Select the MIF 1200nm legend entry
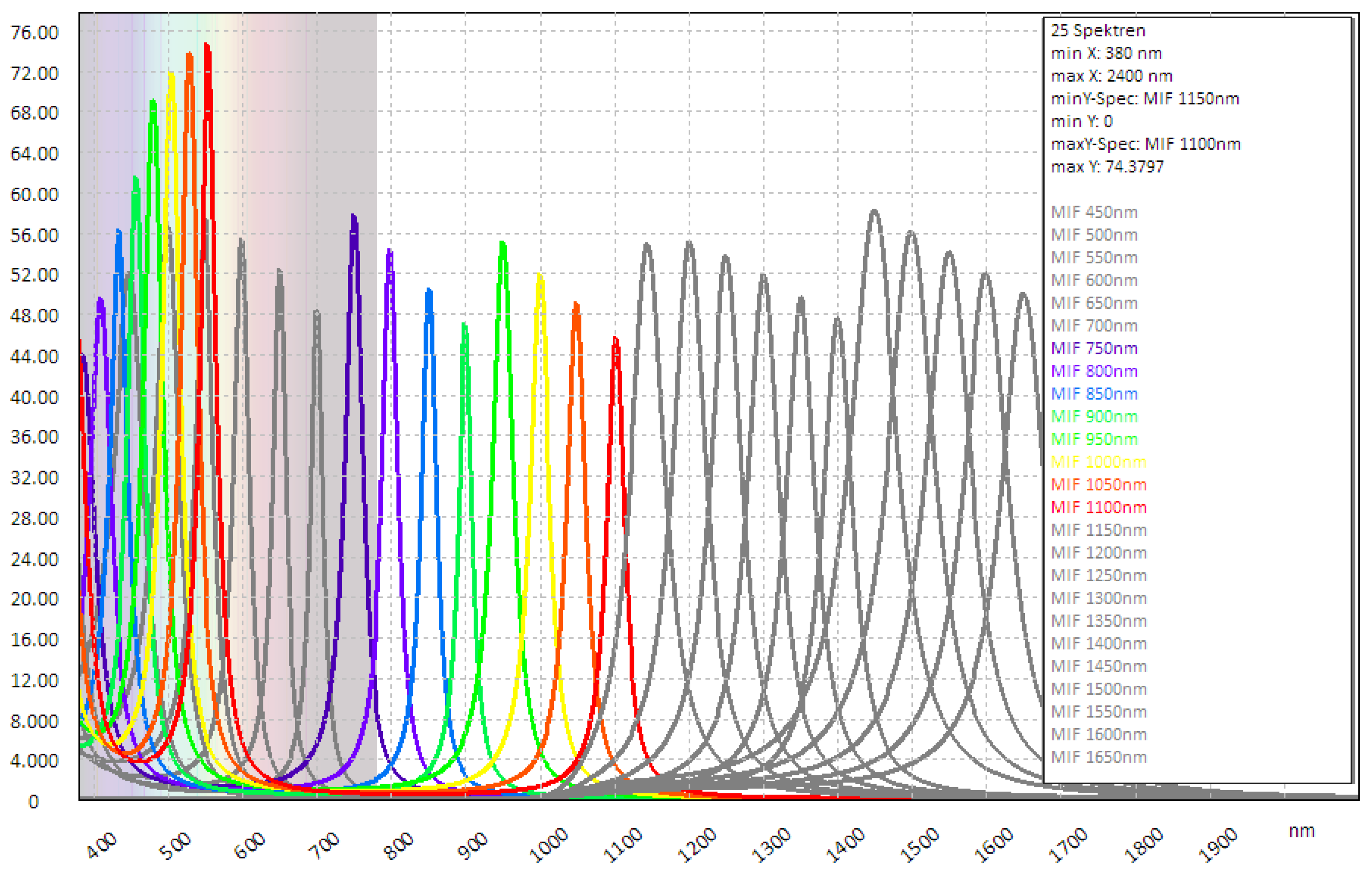The height and width of the screenshot is (873, 1372). coord(1098,553)
